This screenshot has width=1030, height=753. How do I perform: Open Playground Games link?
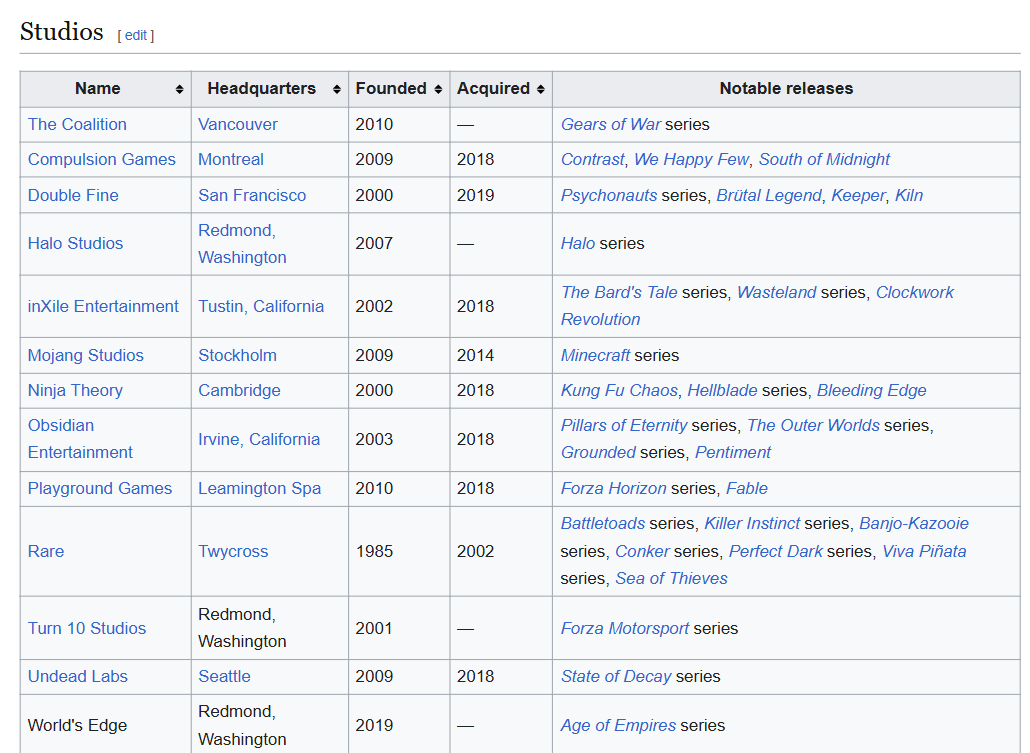[x=100, y=488]
